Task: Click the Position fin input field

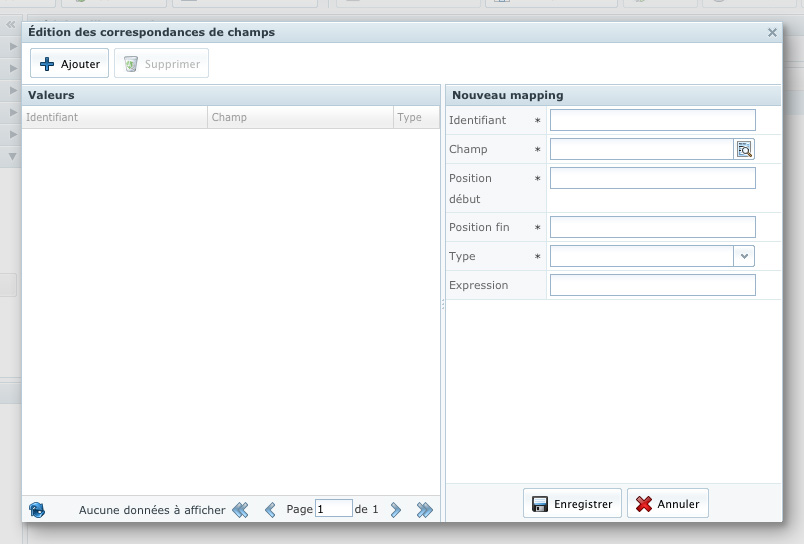Action: (652, 227)
